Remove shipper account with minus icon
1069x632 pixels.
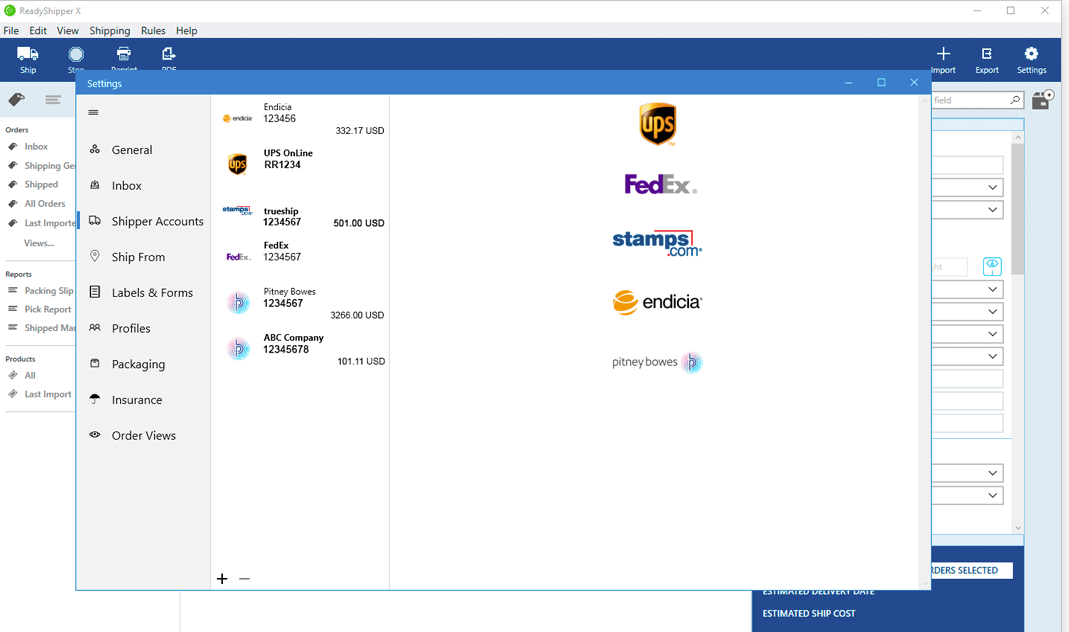point(244,579)
